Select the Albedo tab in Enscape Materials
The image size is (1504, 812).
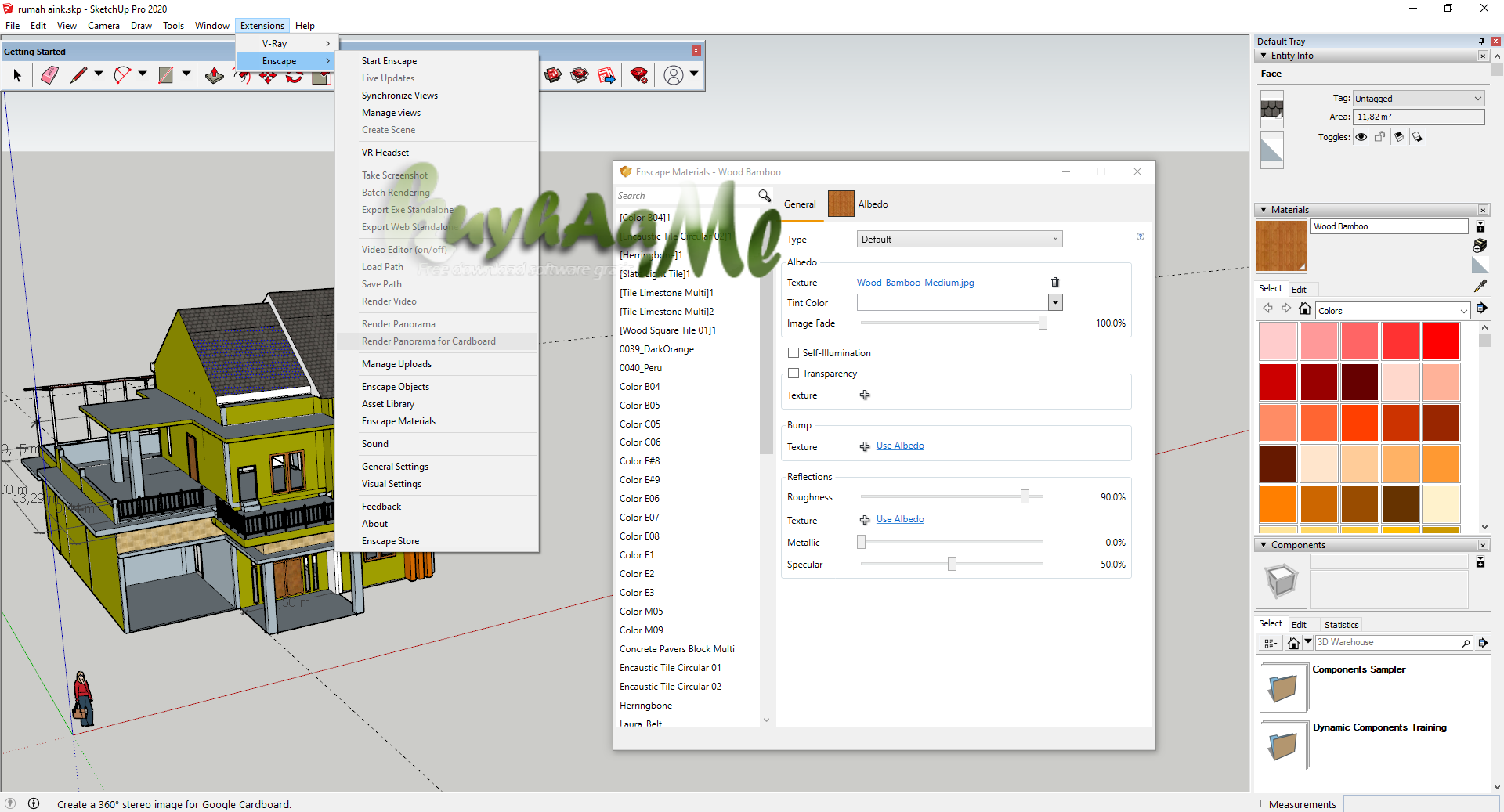pos(858,204)
